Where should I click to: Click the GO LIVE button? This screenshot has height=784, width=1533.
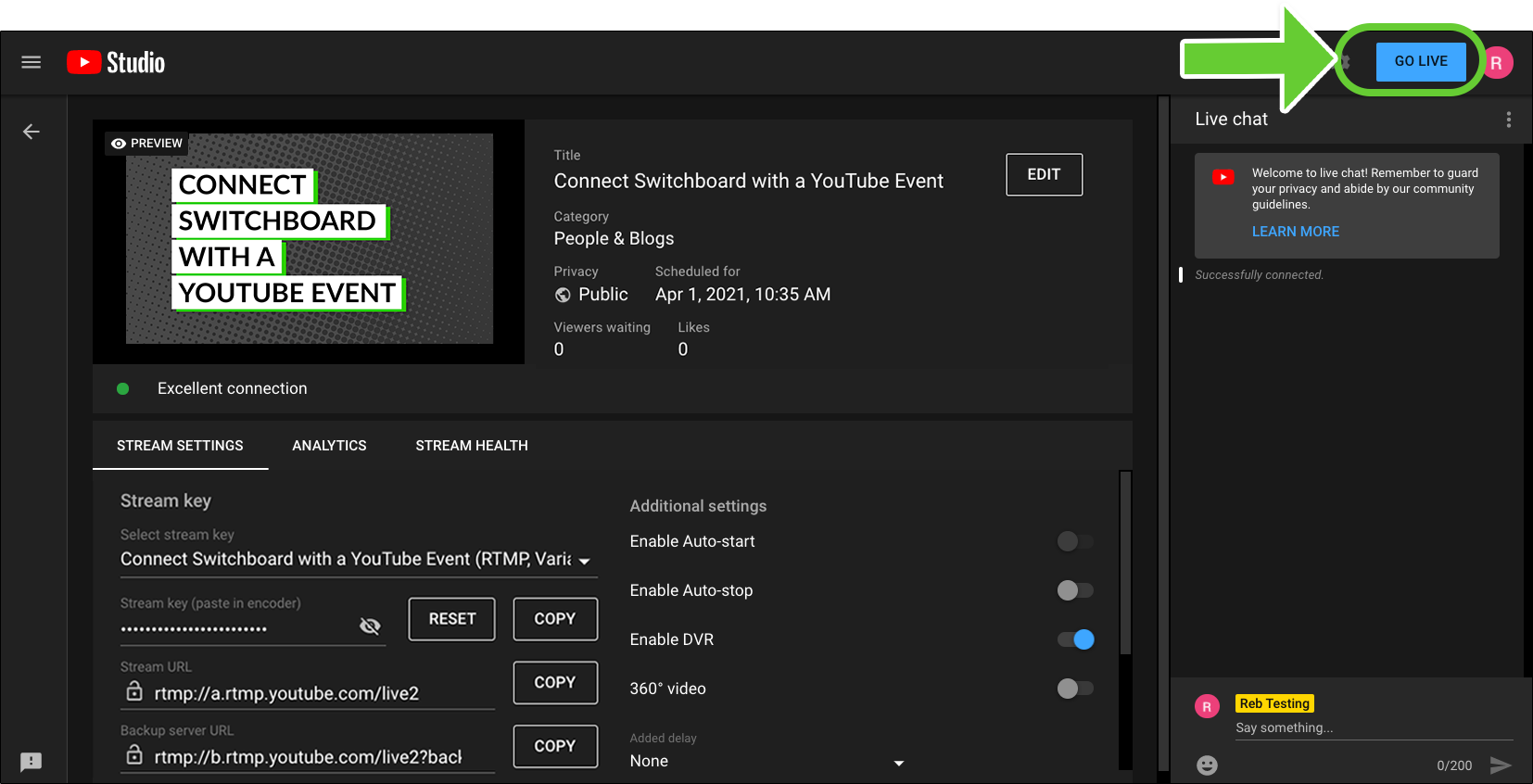[x=1421, y=61]
